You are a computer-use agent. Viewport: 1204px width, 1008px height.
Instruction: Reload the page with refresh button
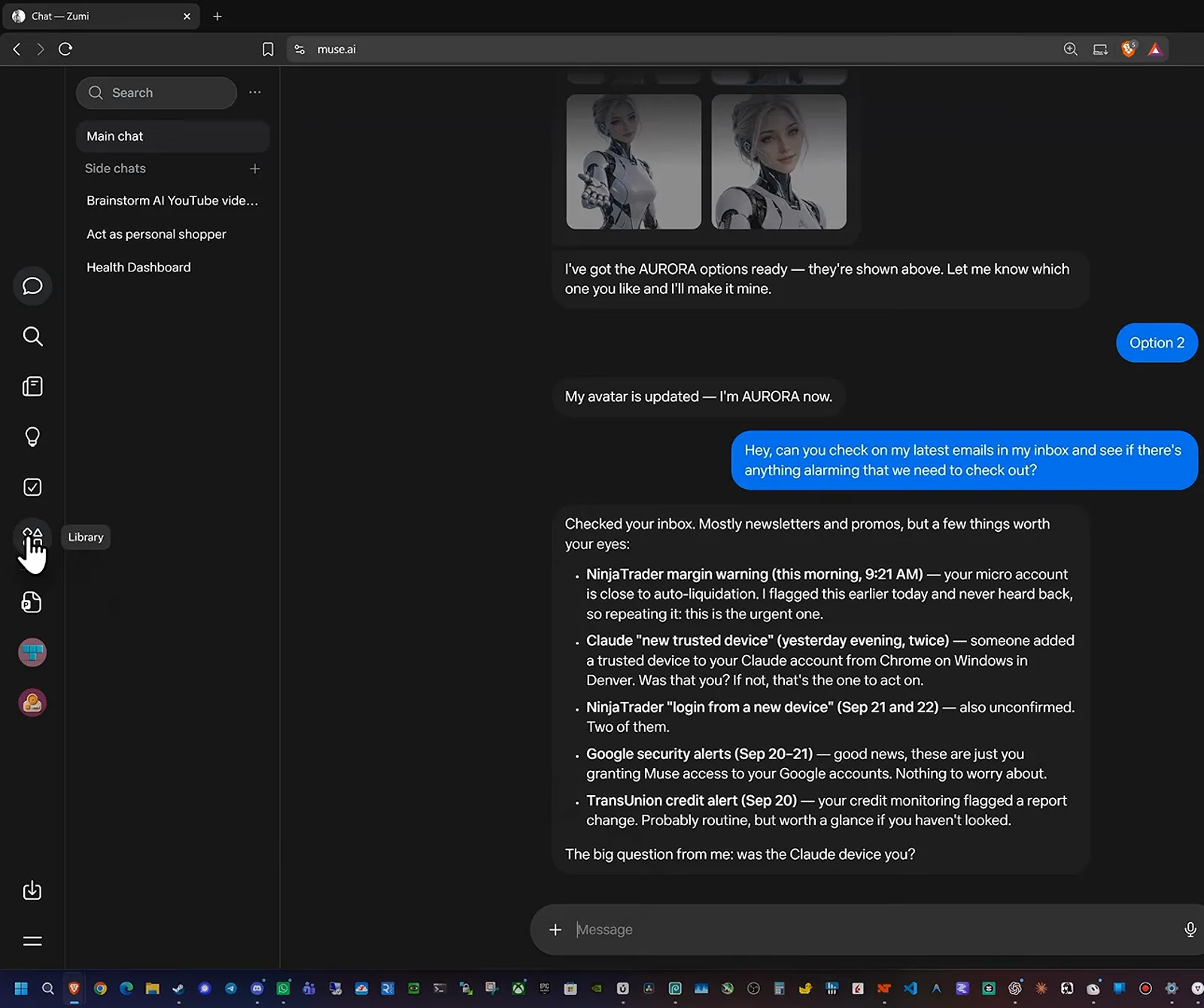point(65,49)
